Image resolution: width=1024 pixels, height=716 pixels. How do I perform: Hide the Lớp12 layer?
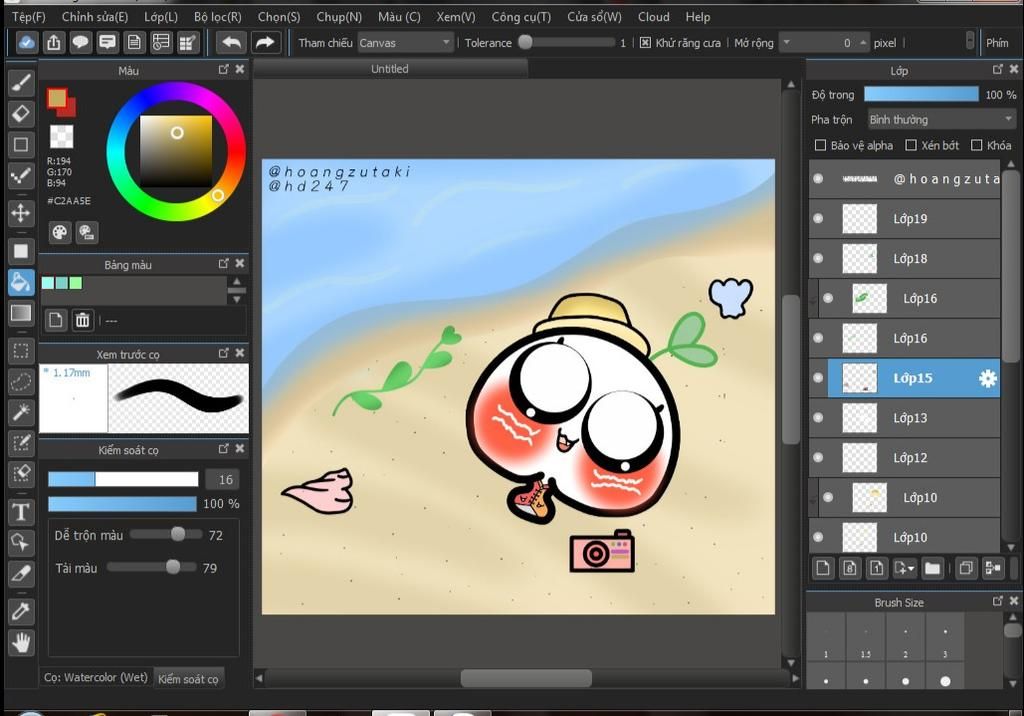(818, 458)
